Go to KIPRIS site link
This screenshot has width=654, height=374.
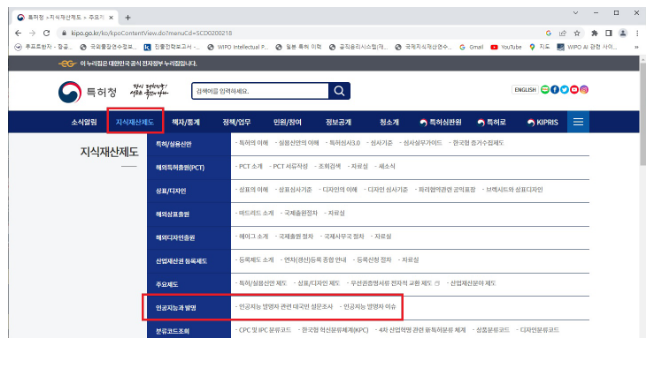coord(543,122)
